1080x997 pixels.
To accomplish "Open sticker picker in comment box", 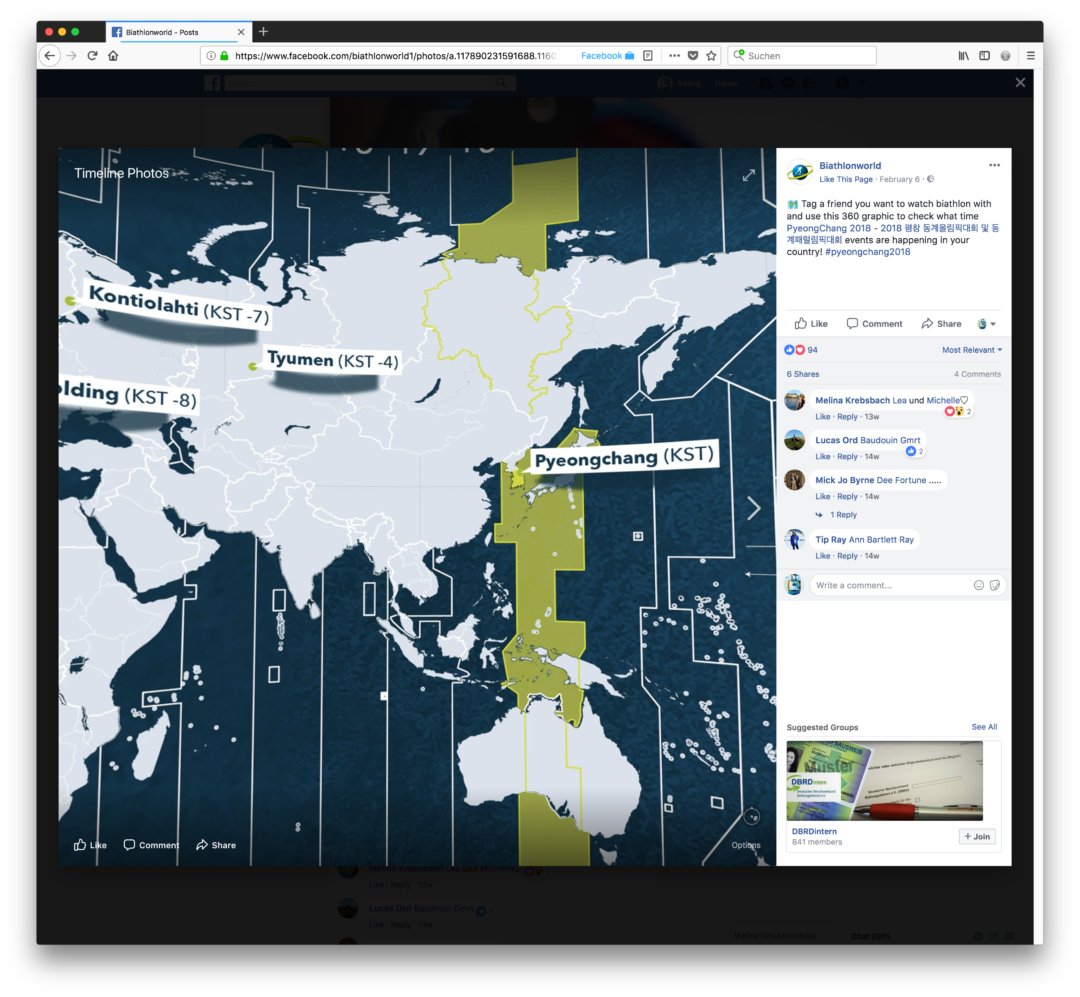I will click(x=995, y=585).
